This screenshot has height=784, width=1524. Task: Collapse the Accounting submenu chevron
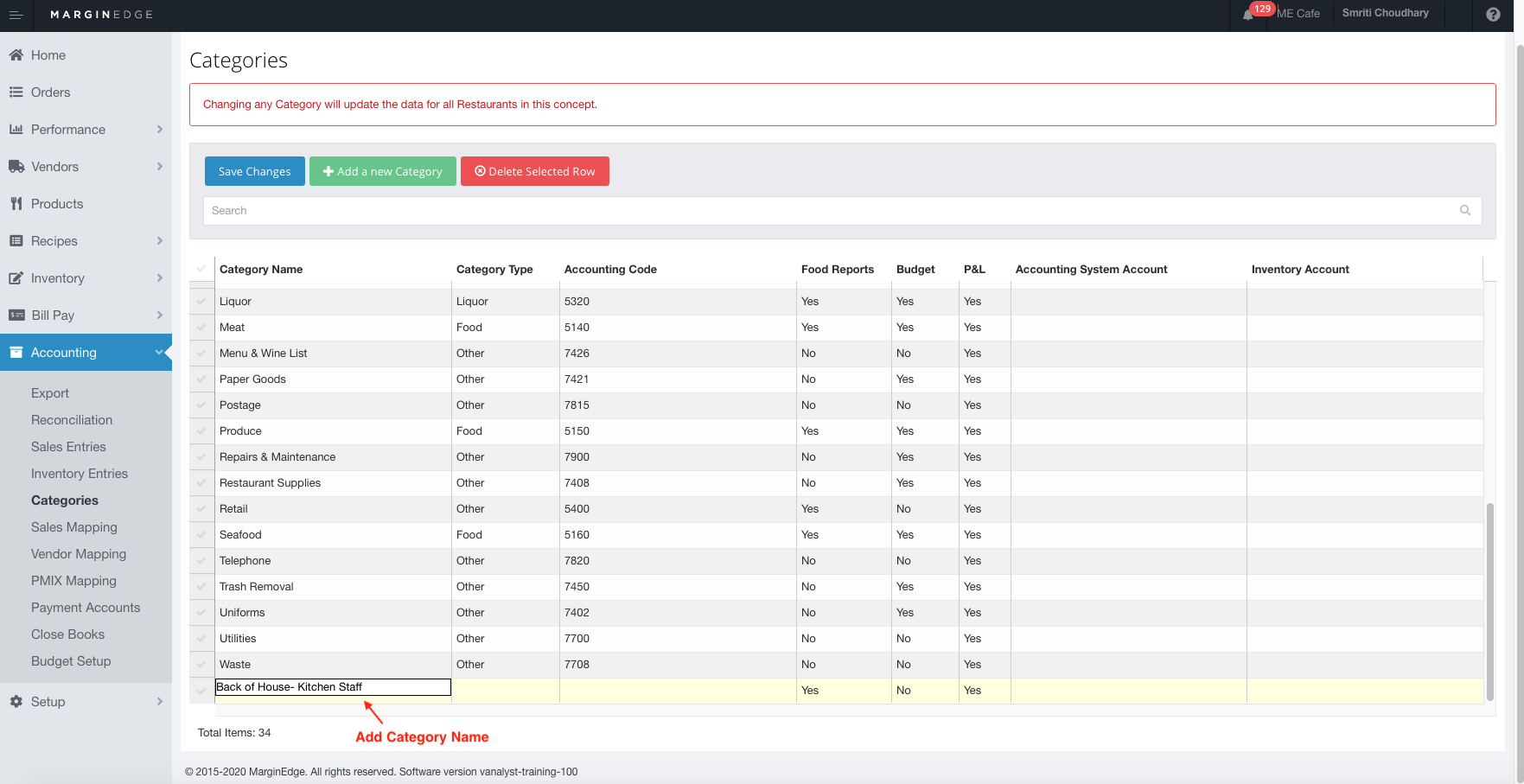tap(159, 353)
